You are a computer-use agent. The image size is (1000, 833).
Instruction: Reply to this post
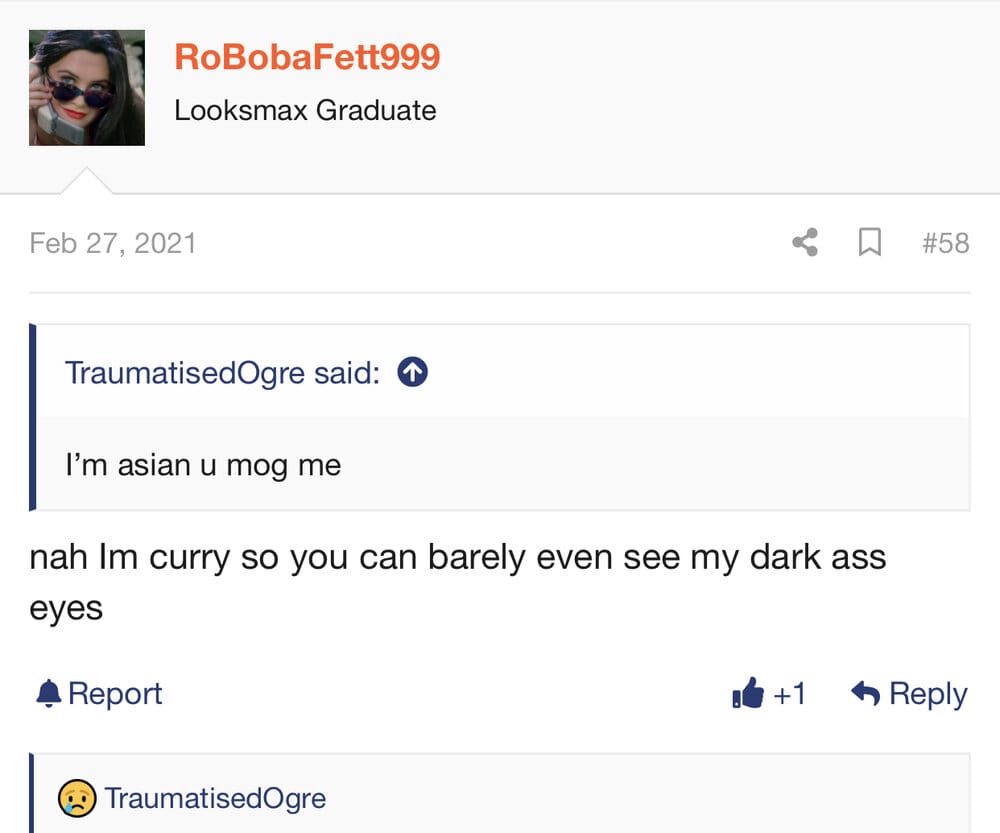[x=909, y=693]
